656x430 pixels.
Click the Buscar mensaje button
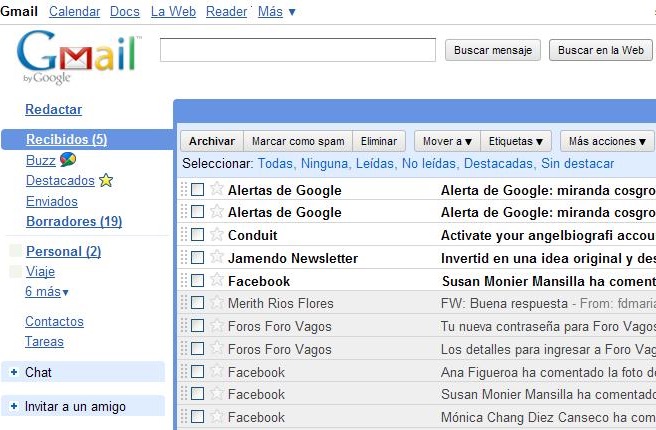pos(493,50)
